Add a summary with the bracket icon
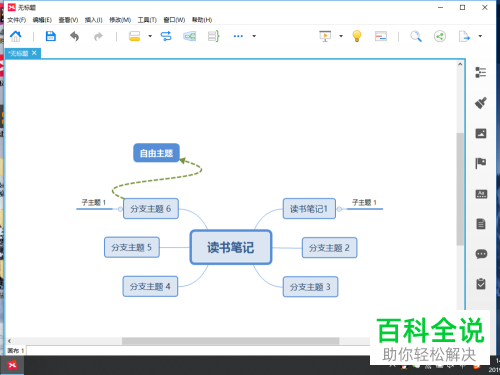The width and height of the screenshot is (500, 375). point(213,36)
